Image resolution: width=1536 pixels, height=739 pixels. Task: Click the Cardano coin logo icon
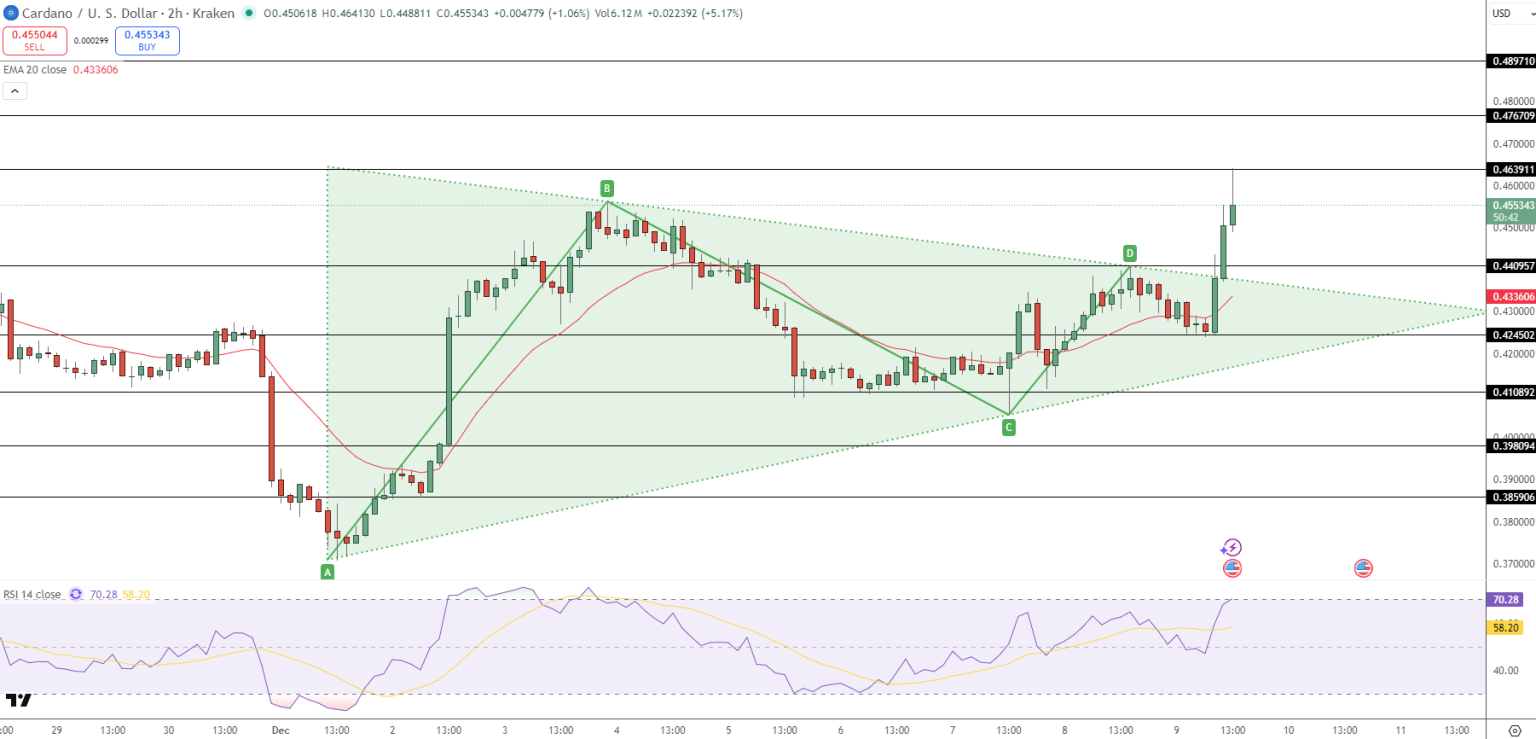coord(10,14)
